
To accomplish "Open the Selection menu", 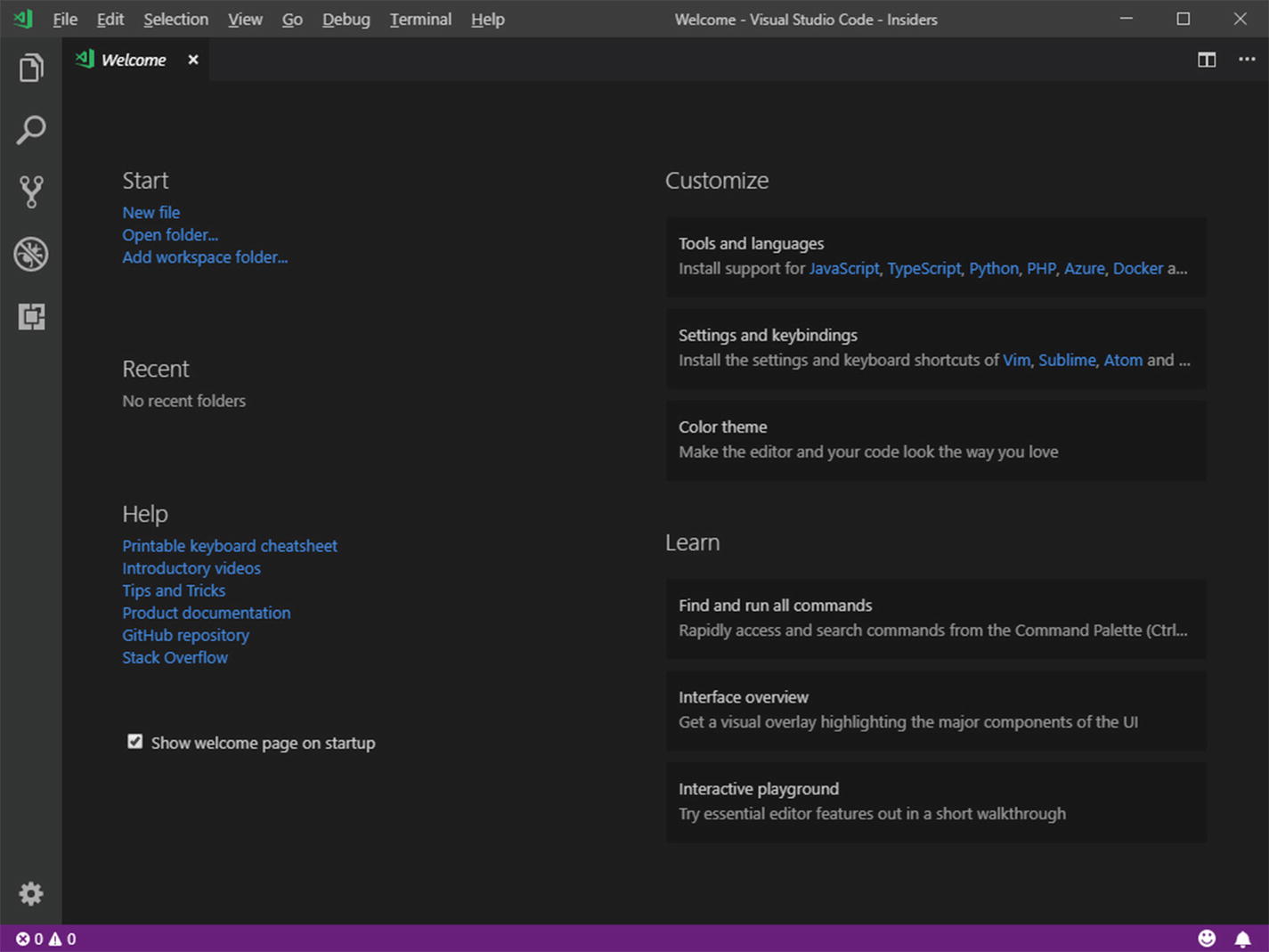I will click(x=175, y=20).
